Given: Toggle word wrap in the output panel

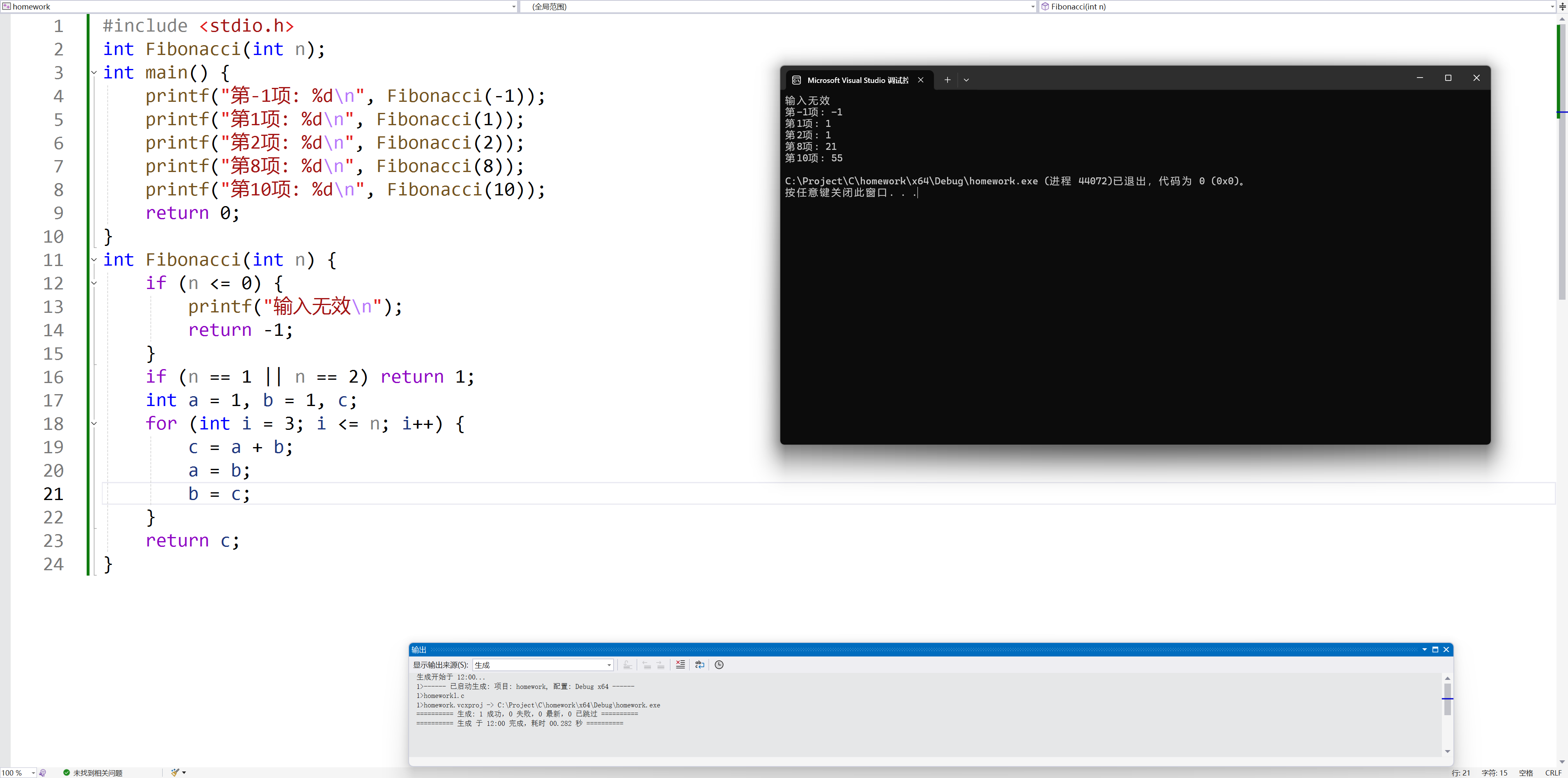Looking at the screenshot, I should pyautogui.click(x=699, y=665).
